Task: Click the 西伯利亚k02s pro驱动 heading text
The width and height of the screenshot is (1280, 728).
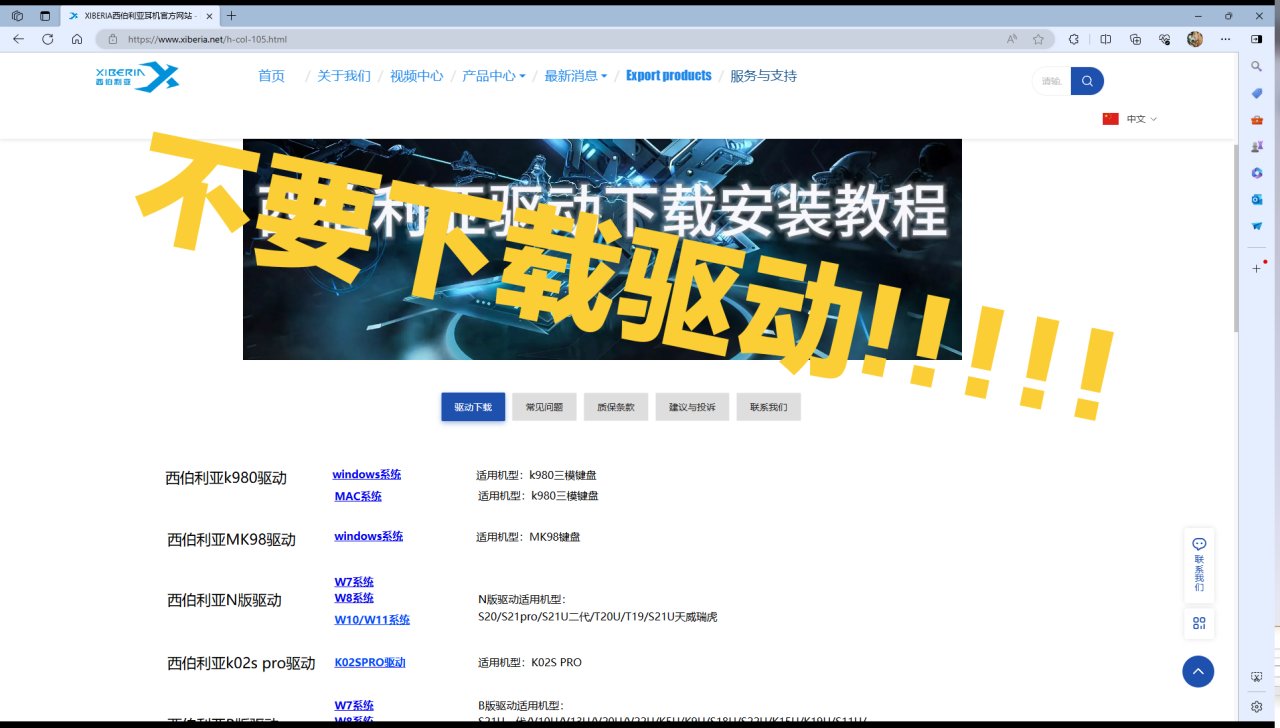Action: click(x=241, y=663)
